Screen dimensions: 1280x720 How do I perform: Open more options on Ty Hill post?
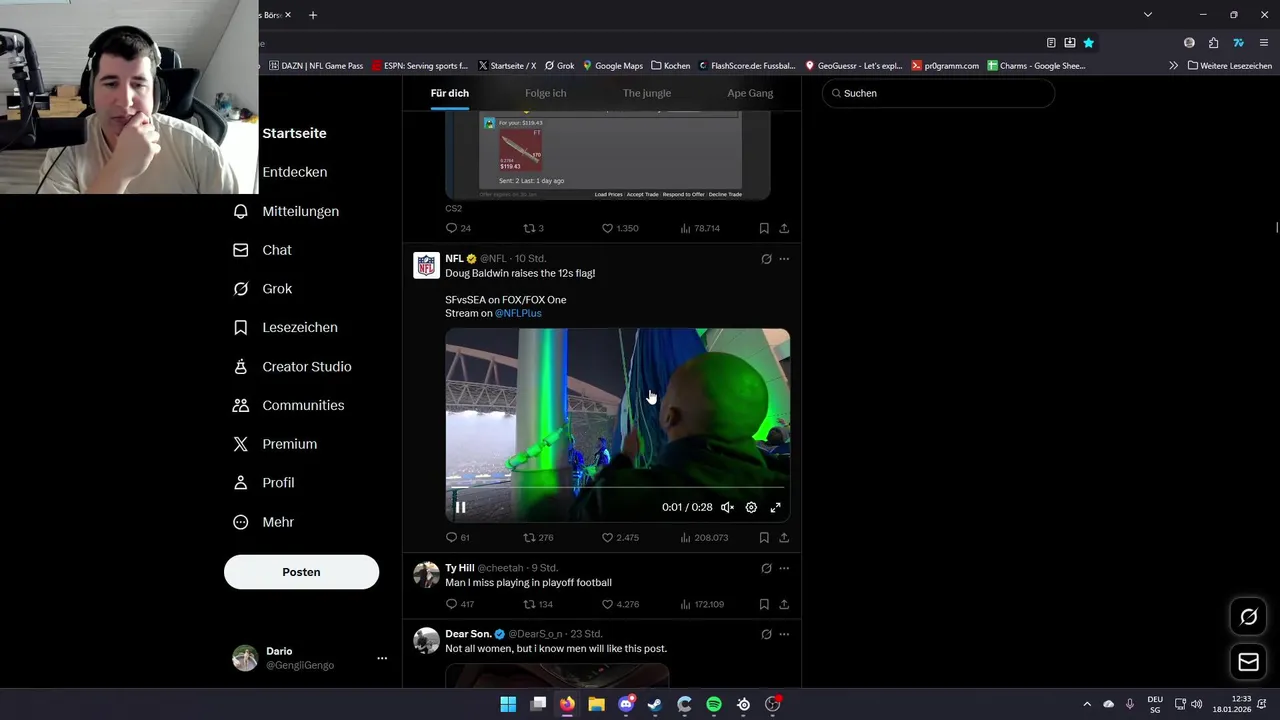784,568
